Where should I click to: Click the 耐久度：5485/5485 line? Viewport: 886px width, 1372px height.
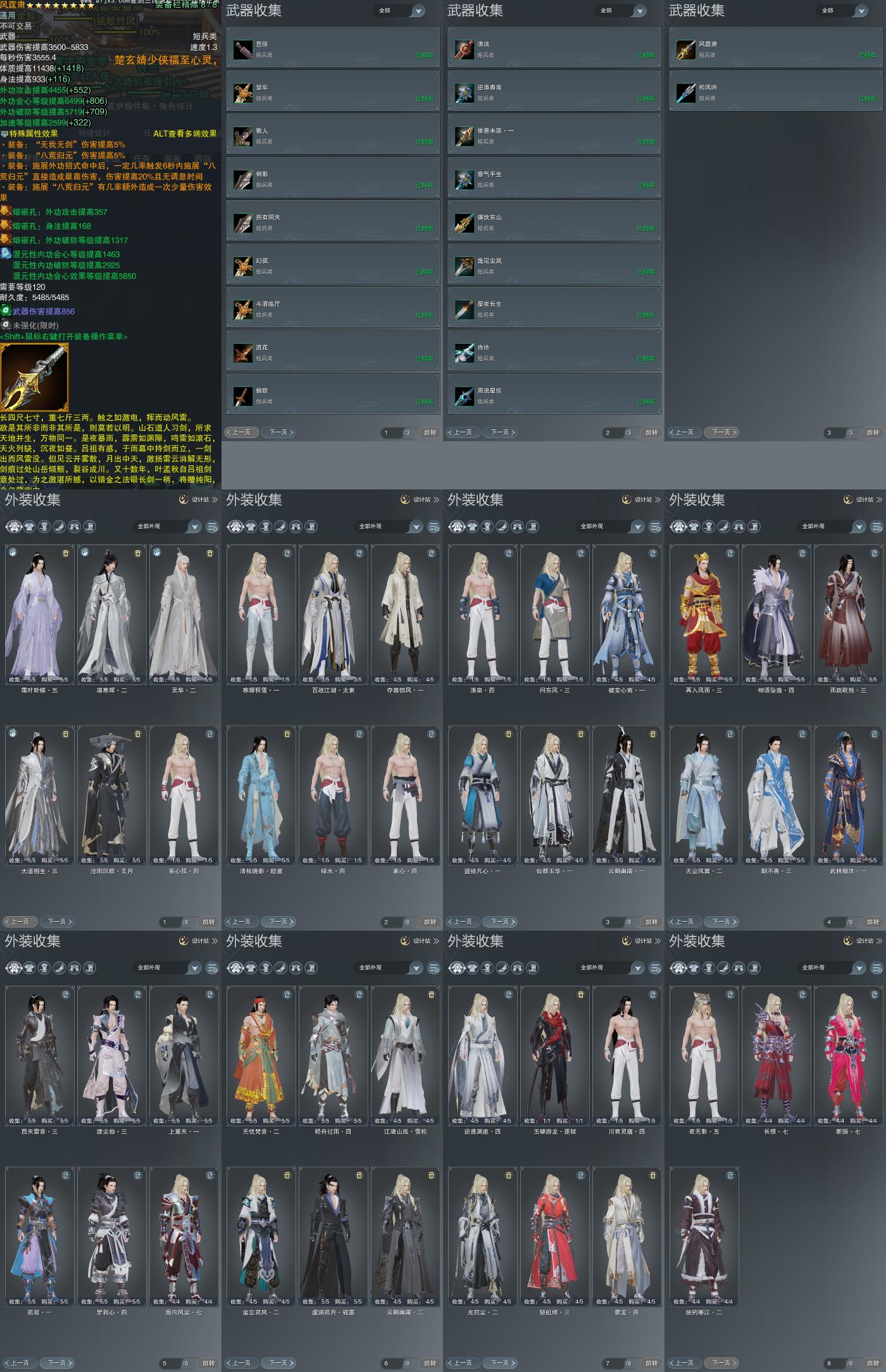35,298
